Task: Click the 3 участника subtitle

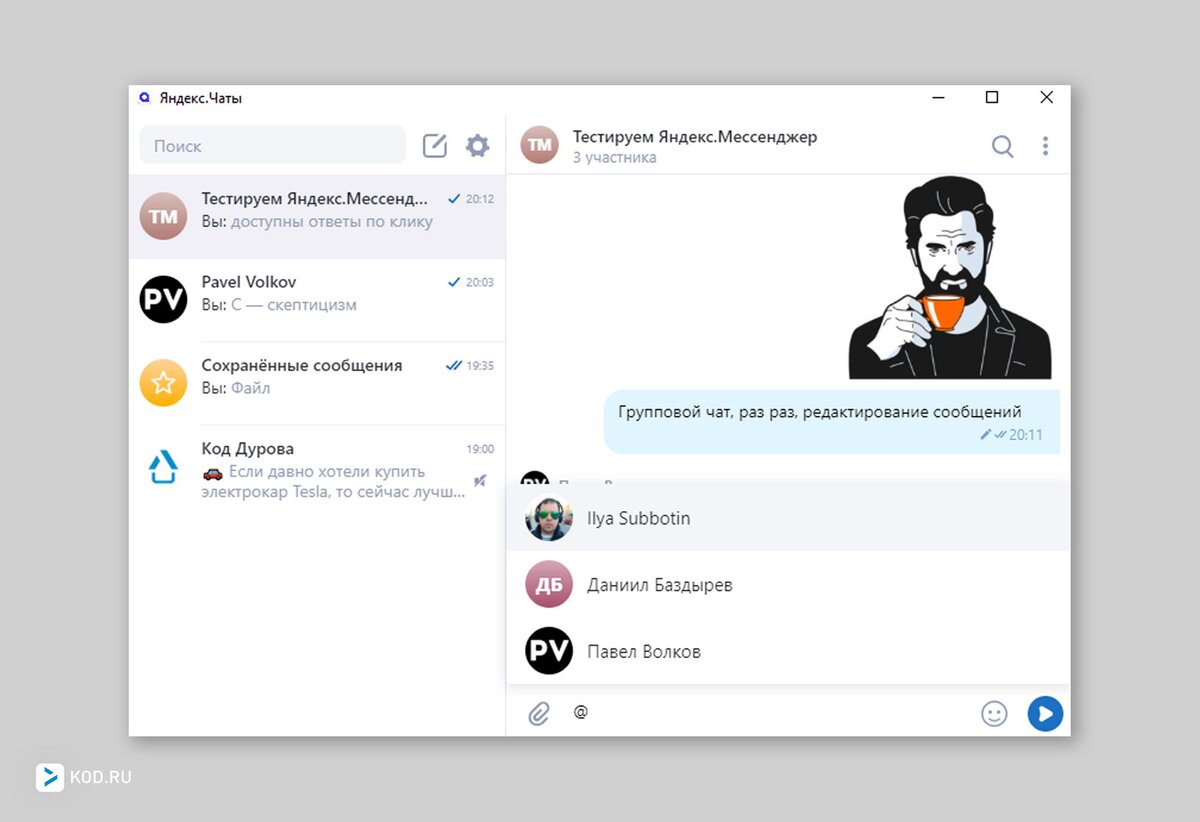Action: click(614, 158)
